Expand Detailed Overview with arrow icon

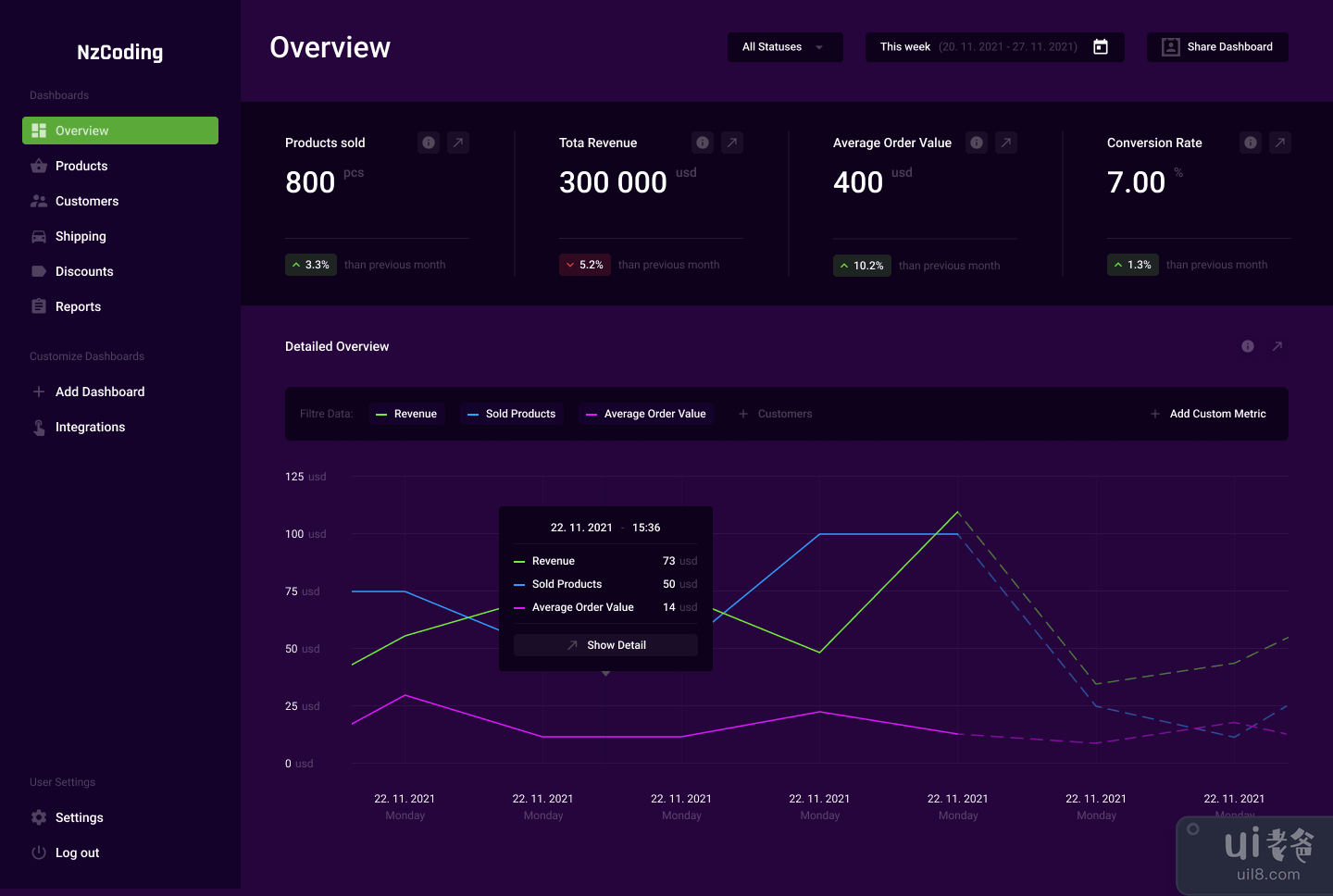click(x=1277, y=346)
